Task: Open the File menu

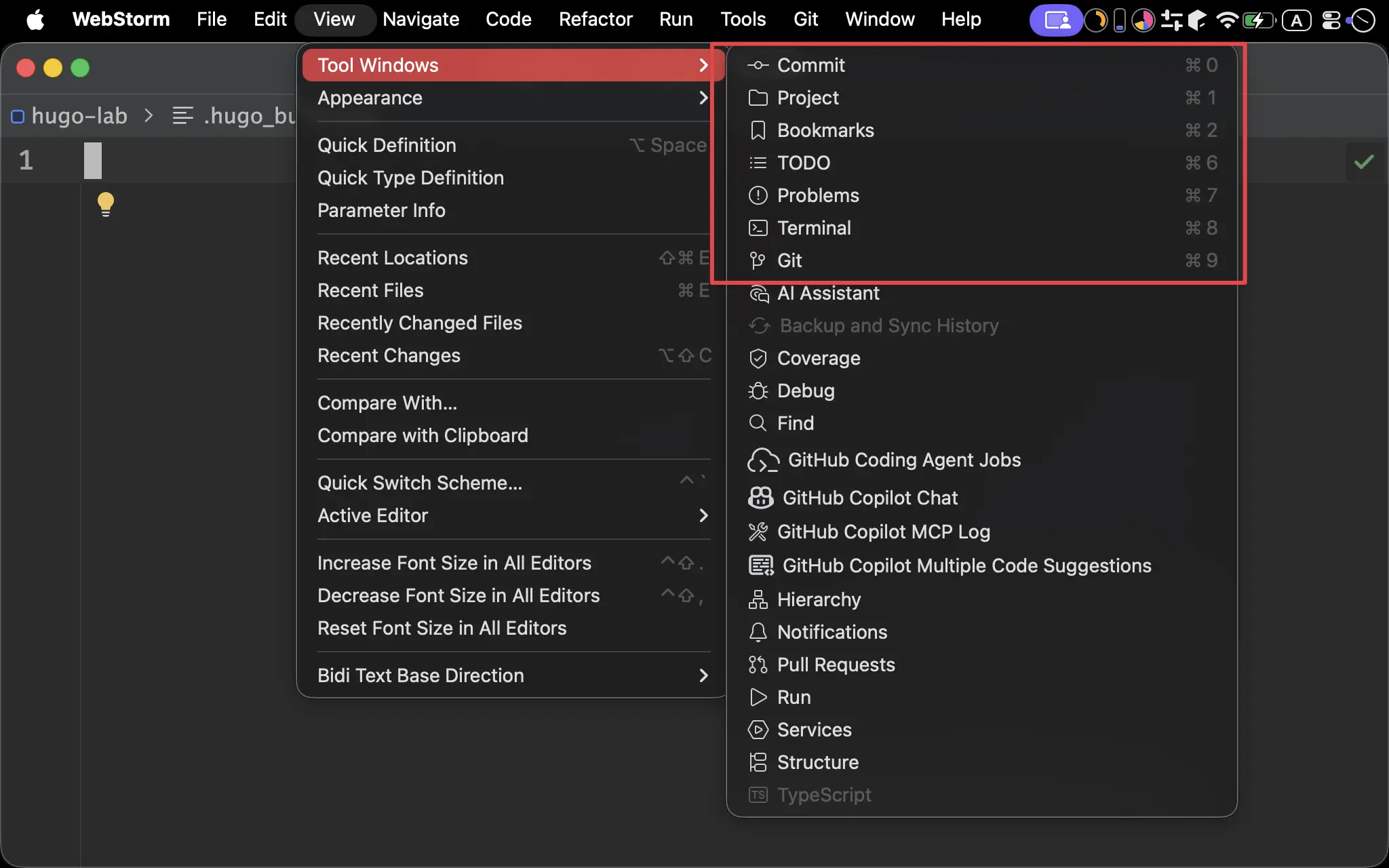Action: (212, 19)
